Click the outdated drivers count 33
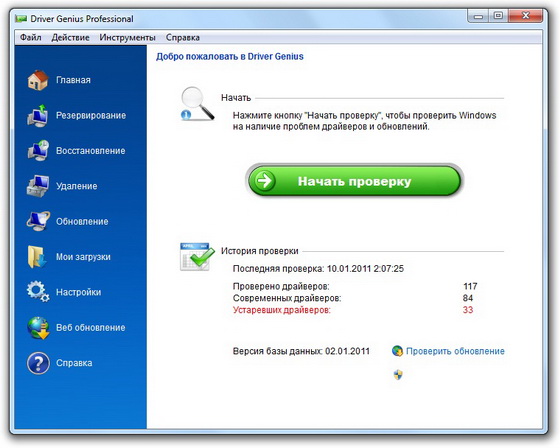Image resolution: width=560 pixels, height=448 pixels. 468,310
